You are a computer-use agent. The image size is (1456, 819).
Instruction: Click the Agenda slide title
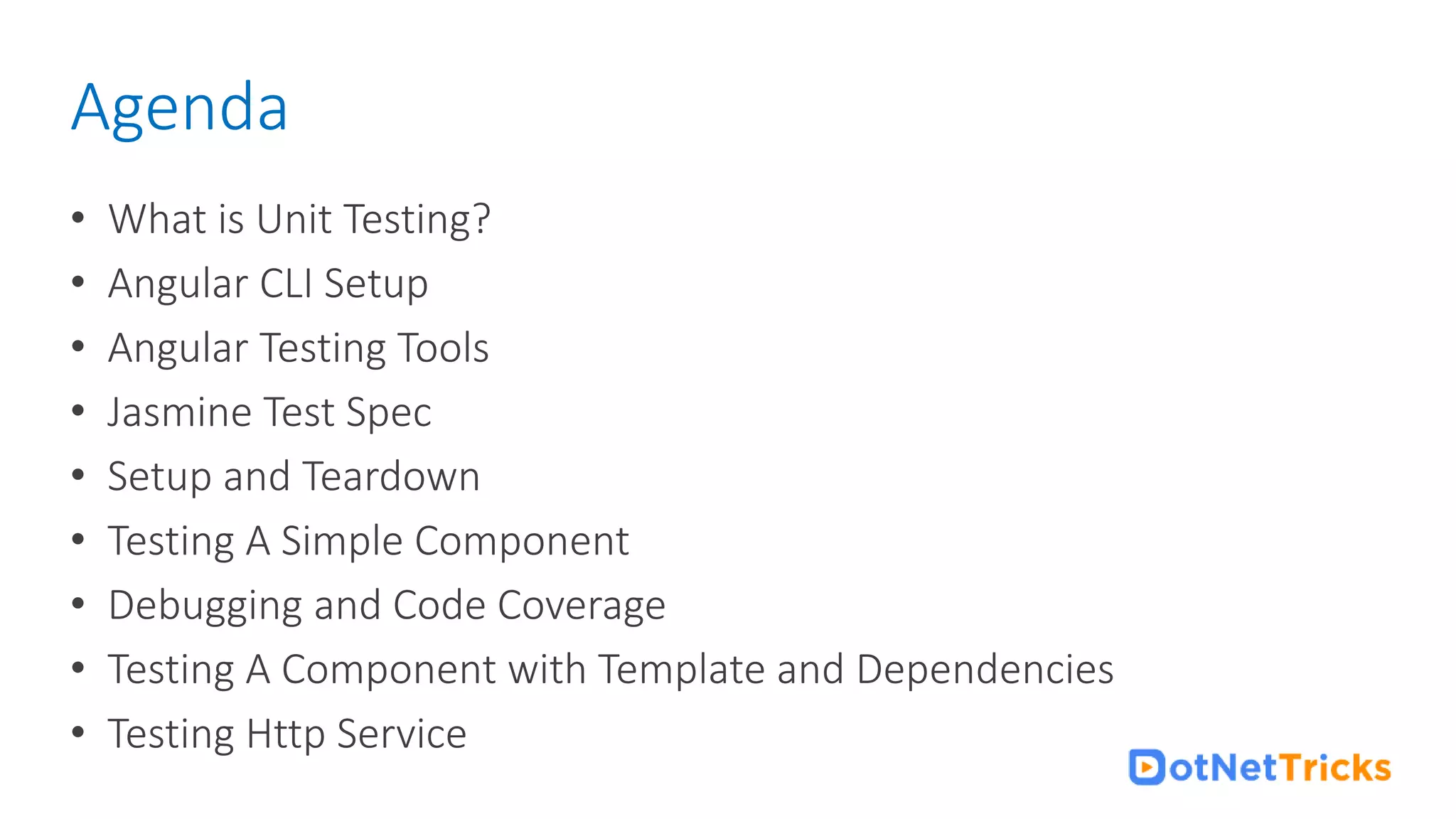pos(180,108)
